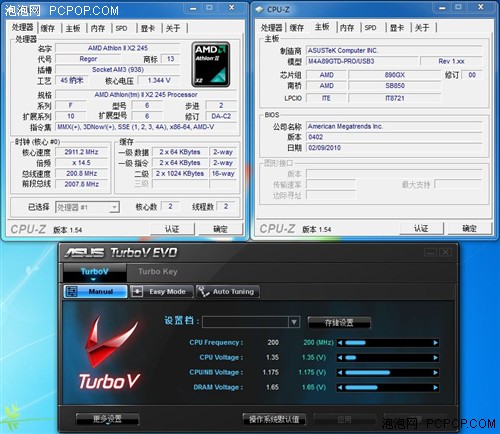Click the 操作系统默认值 OS default button
The width and height of the screenshot is (500, 434).
(274, 419)
